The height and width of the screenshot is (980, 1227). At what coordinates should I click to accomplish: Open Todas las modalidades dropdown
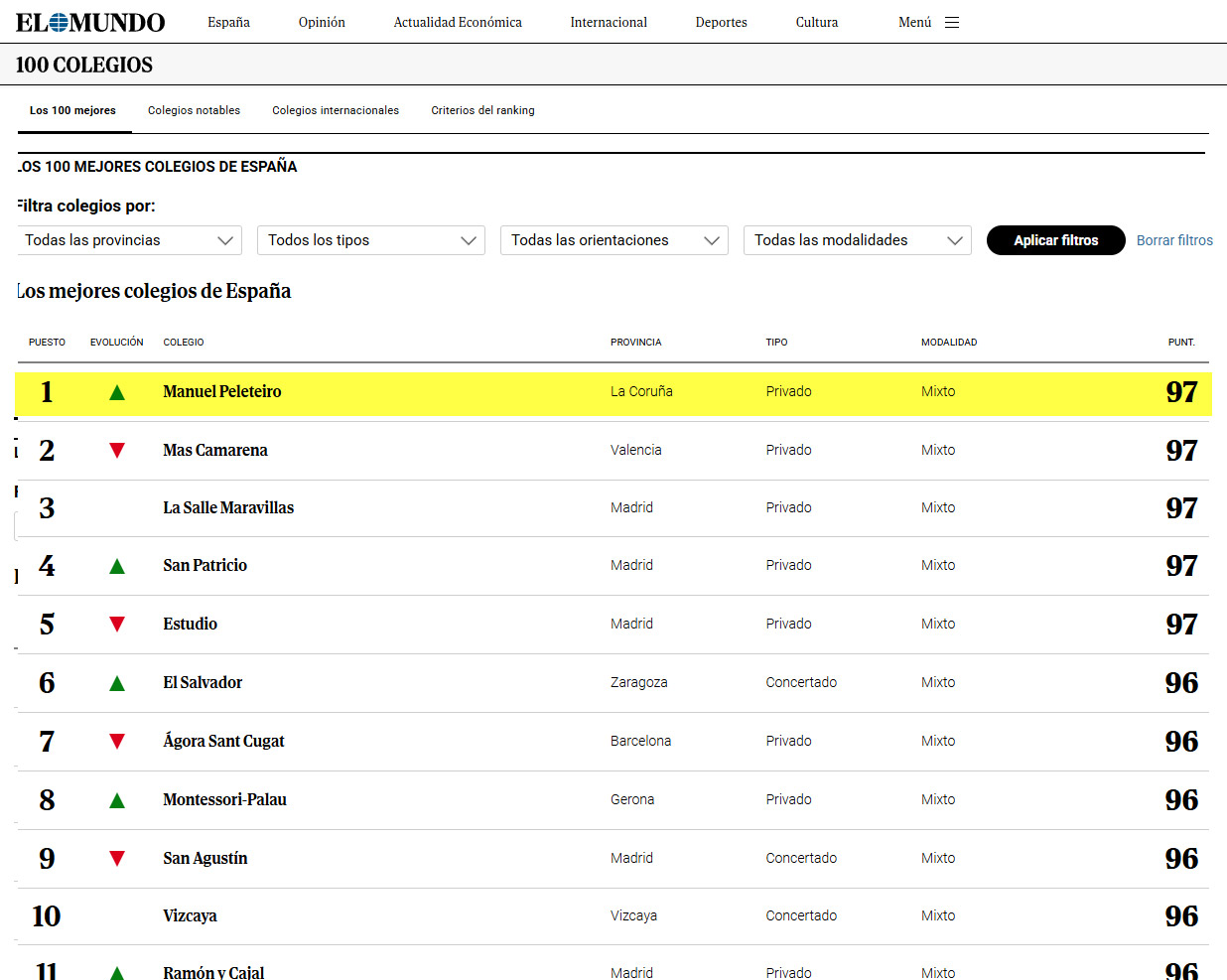pos(857,240)
